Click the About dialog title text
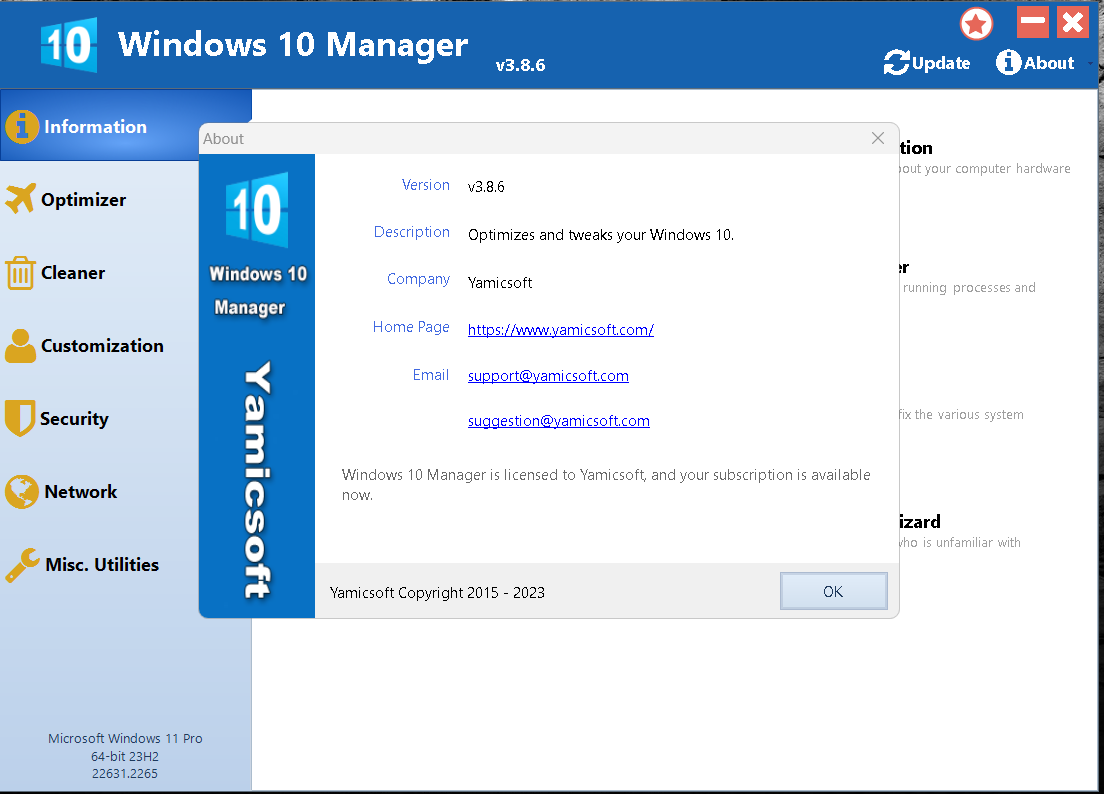The height and width of the screenshot is (794, 1104). point(223,139)
